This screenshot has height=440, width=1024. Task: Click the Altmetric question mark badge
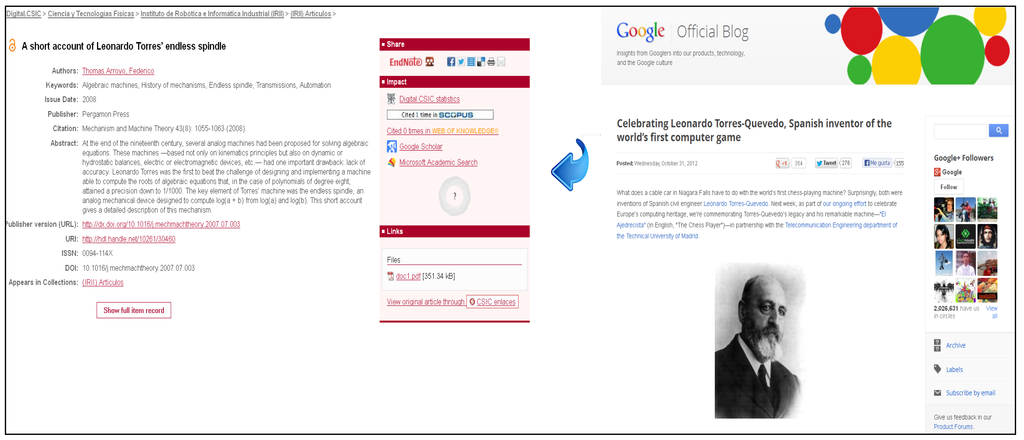click(x=453, y=195)
